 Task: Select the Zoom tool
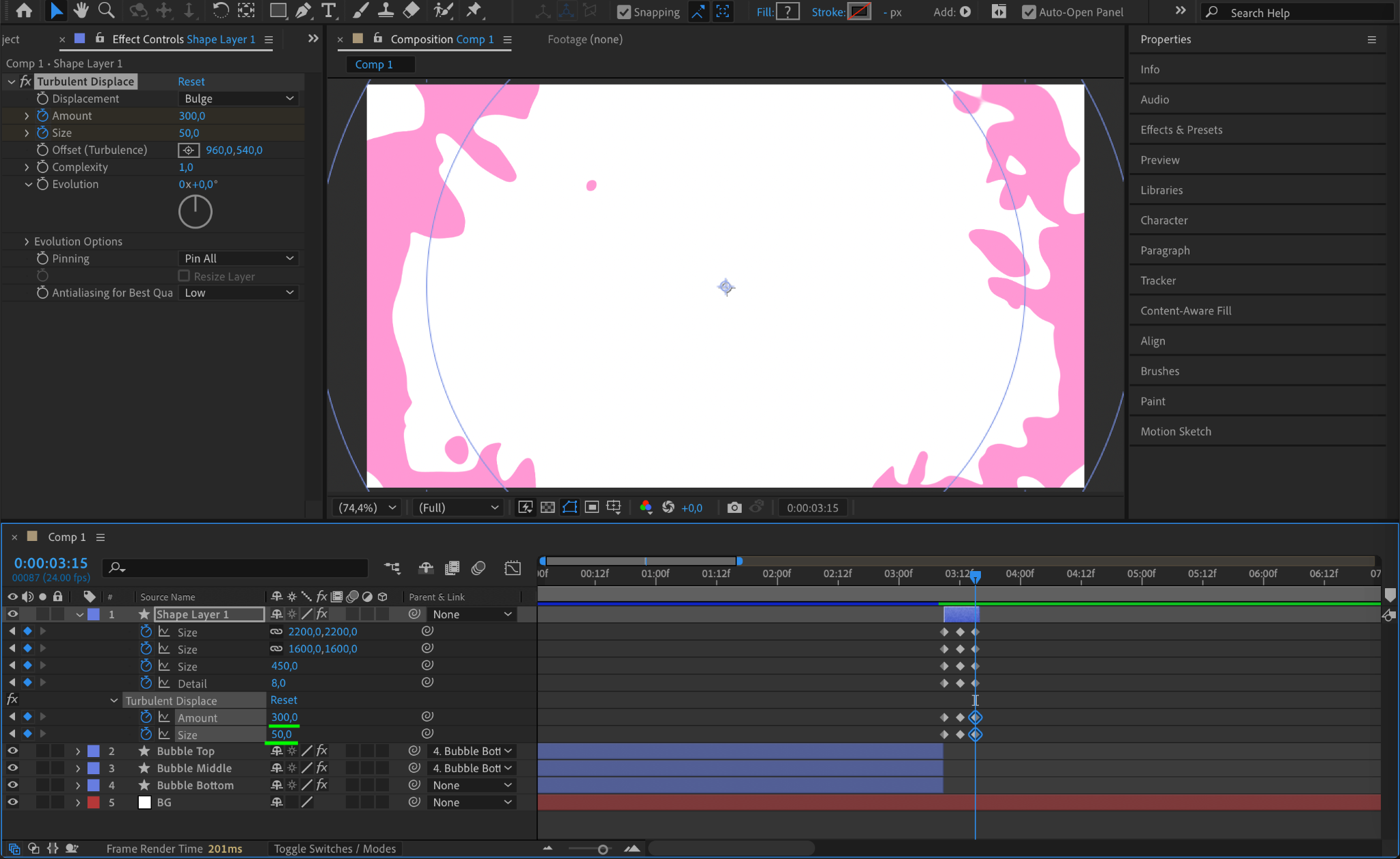(106, 10)
